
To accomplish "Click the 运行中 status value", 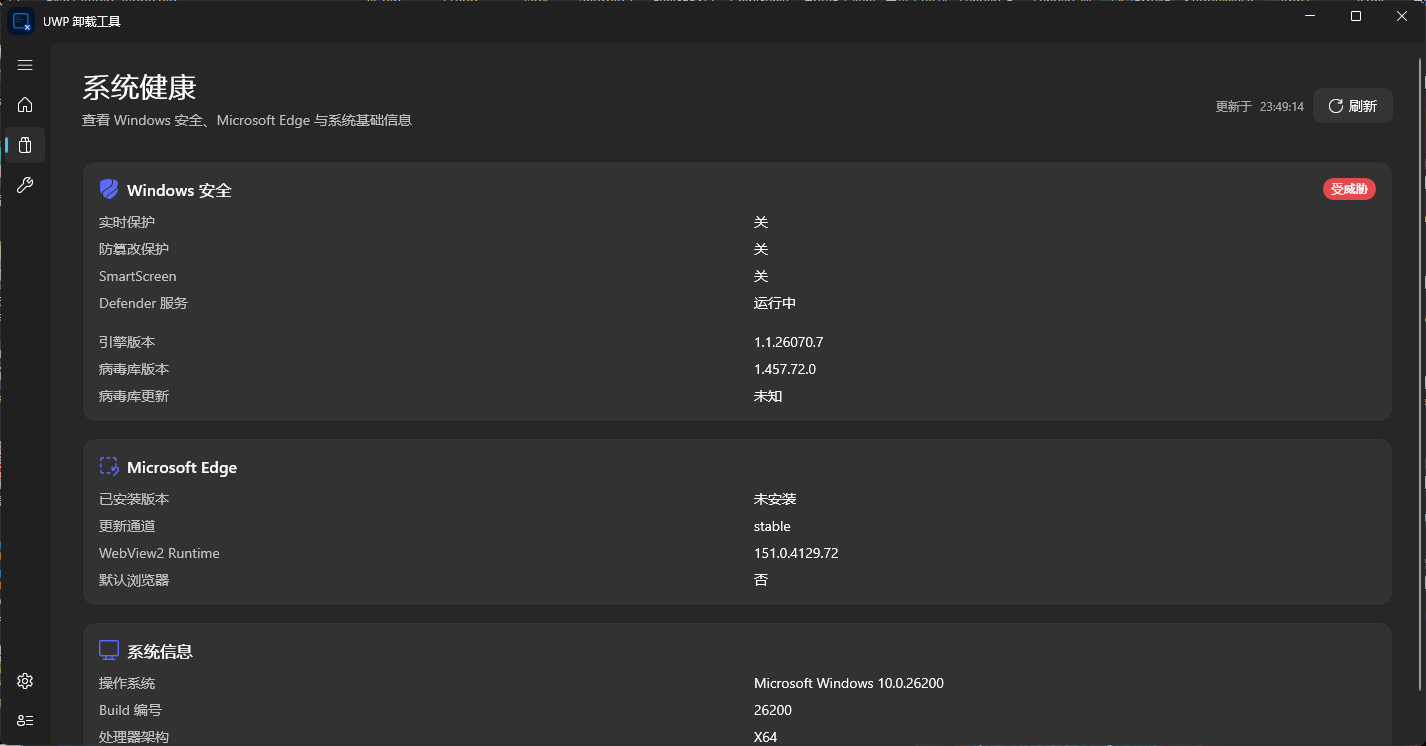I will [x=775, y=303].
